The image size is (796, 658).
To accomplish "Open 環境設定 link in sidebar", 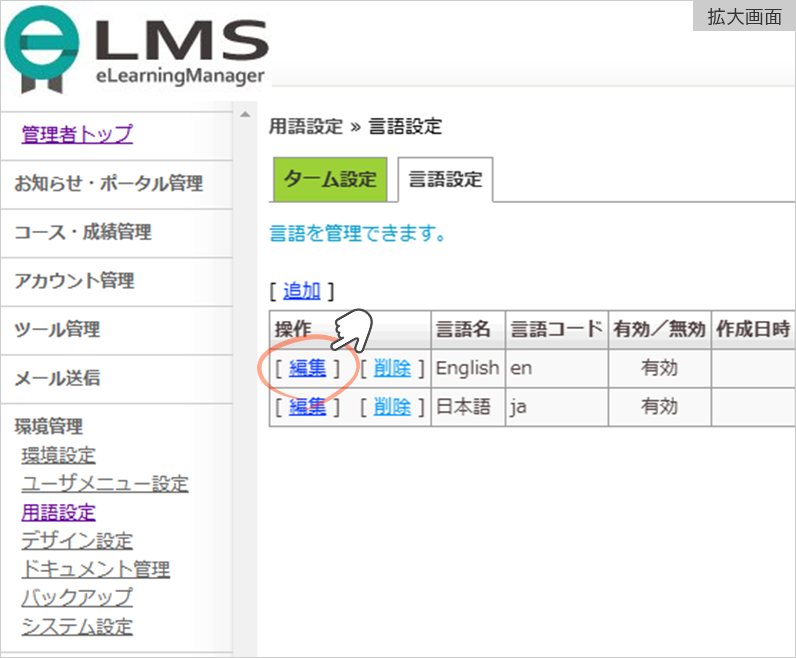I will [x=58, y=455].
